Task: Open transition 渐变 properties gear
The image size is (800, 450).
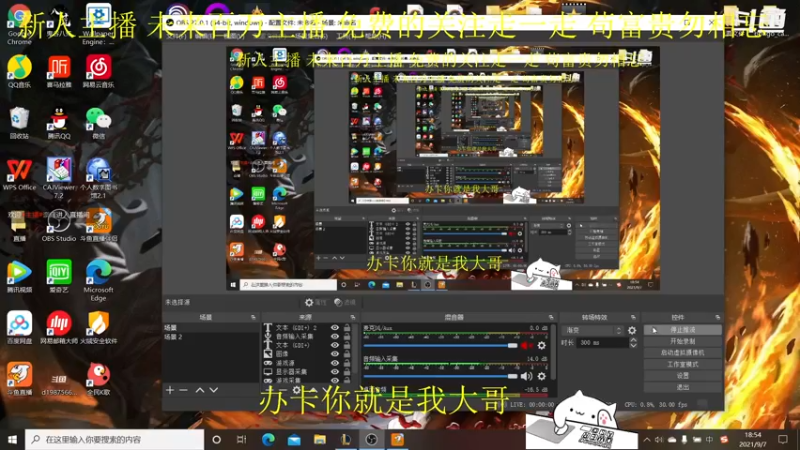Action: point(632,331)
